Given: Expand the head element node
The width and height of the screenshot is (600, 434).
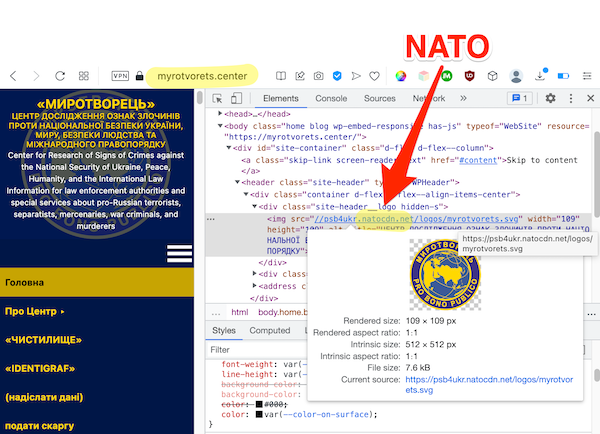Looking at the screenshot, I should [x=220, y=114].
